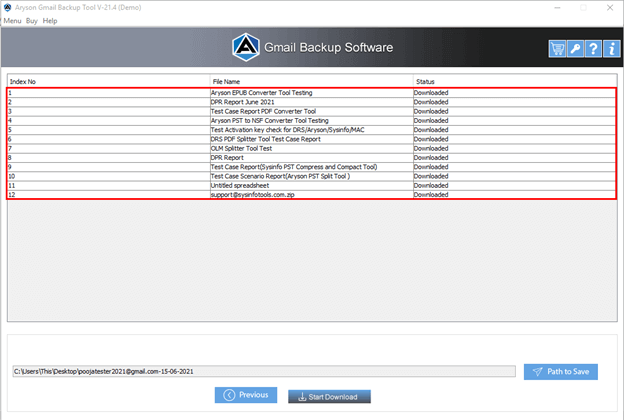Click the save path text field
The image size is (624, 420).
pos(264,371)
